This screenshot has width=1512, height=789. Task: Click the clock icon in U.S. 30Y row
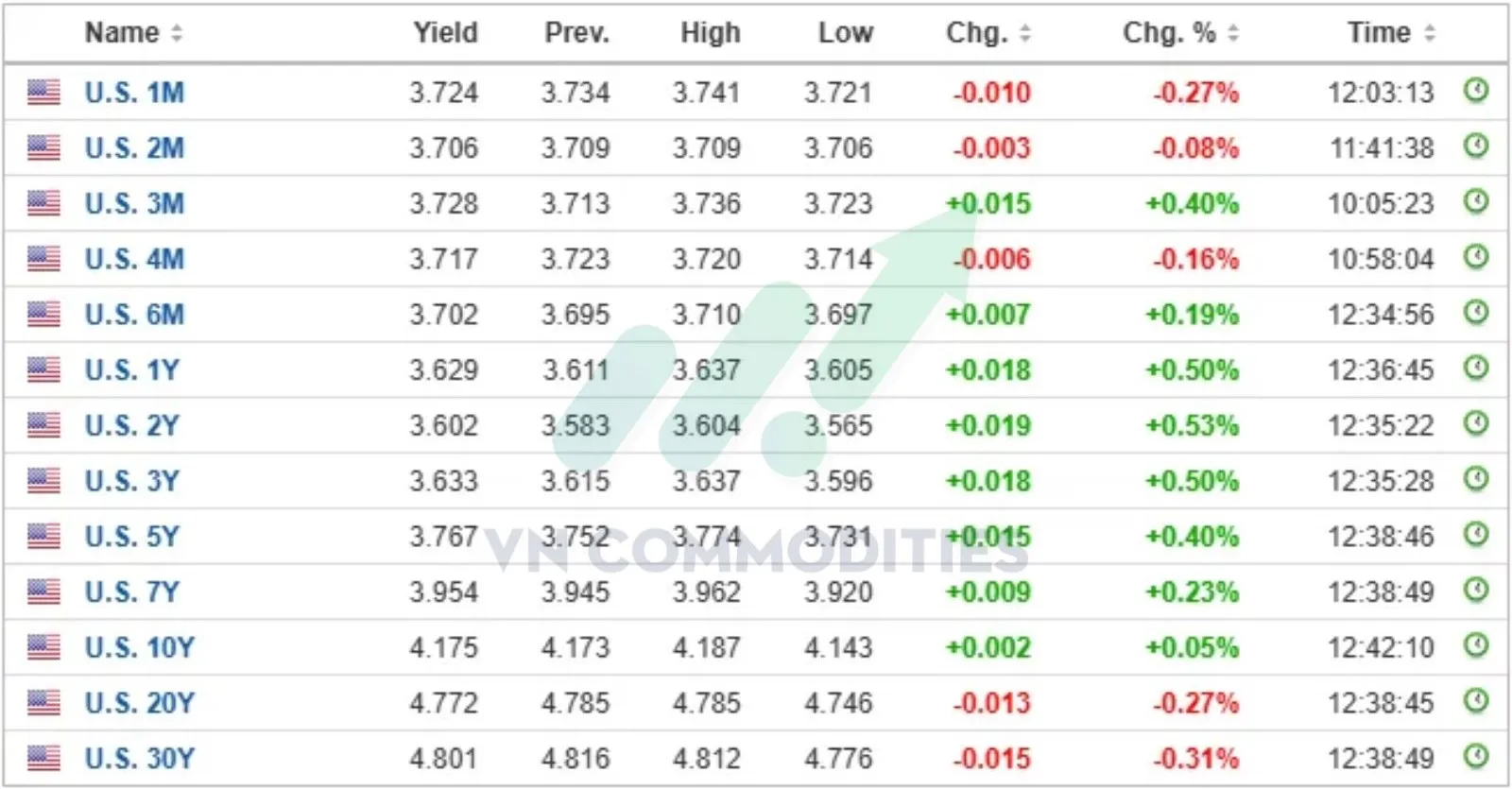click(x=1475, y=756)
